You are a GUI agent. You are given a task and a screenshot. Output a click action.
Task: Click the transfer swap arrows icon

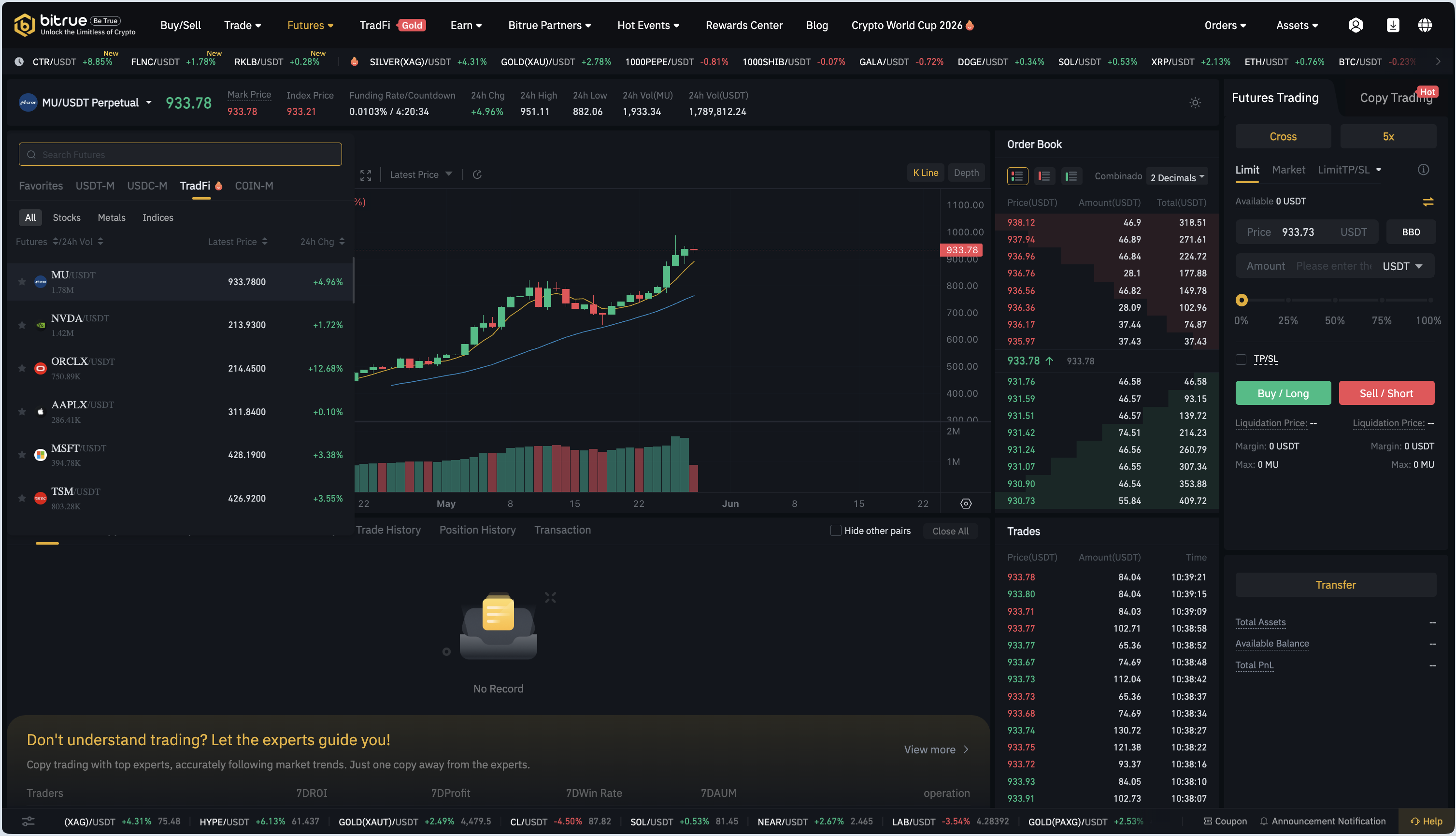(1428, 202)
